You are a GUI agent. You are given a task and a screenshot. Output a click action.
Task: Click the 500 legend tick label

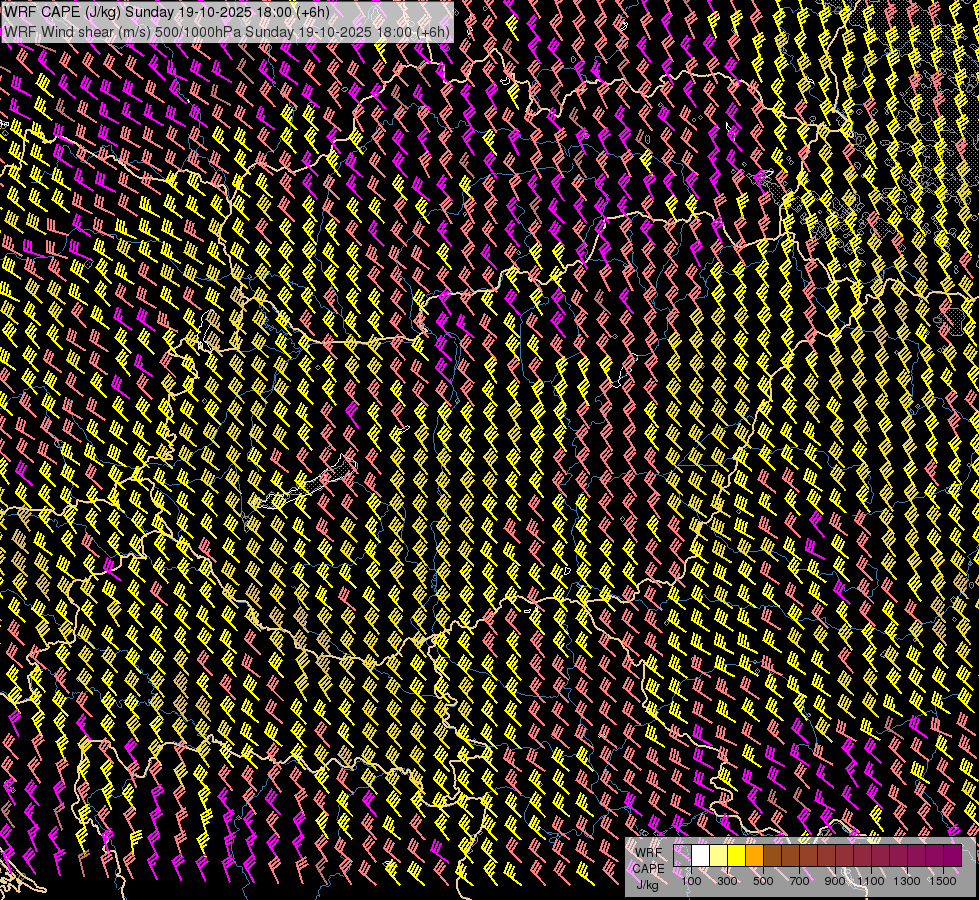click(x=763, y=881)
